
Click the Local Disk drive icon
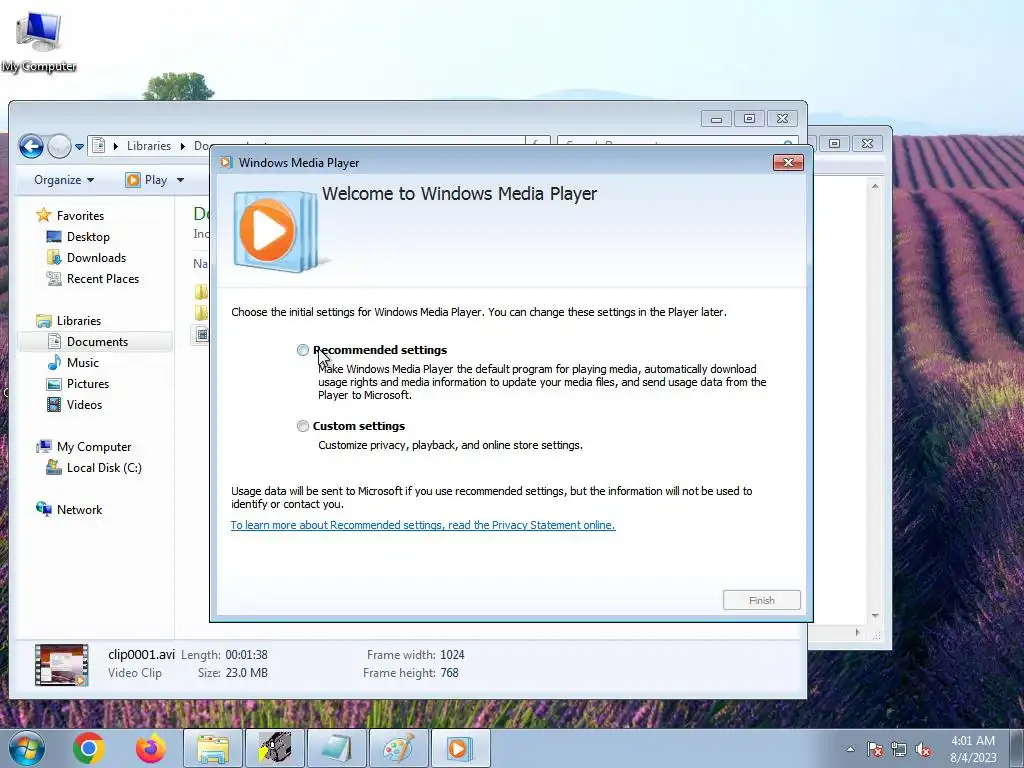[x=54, y=467]
